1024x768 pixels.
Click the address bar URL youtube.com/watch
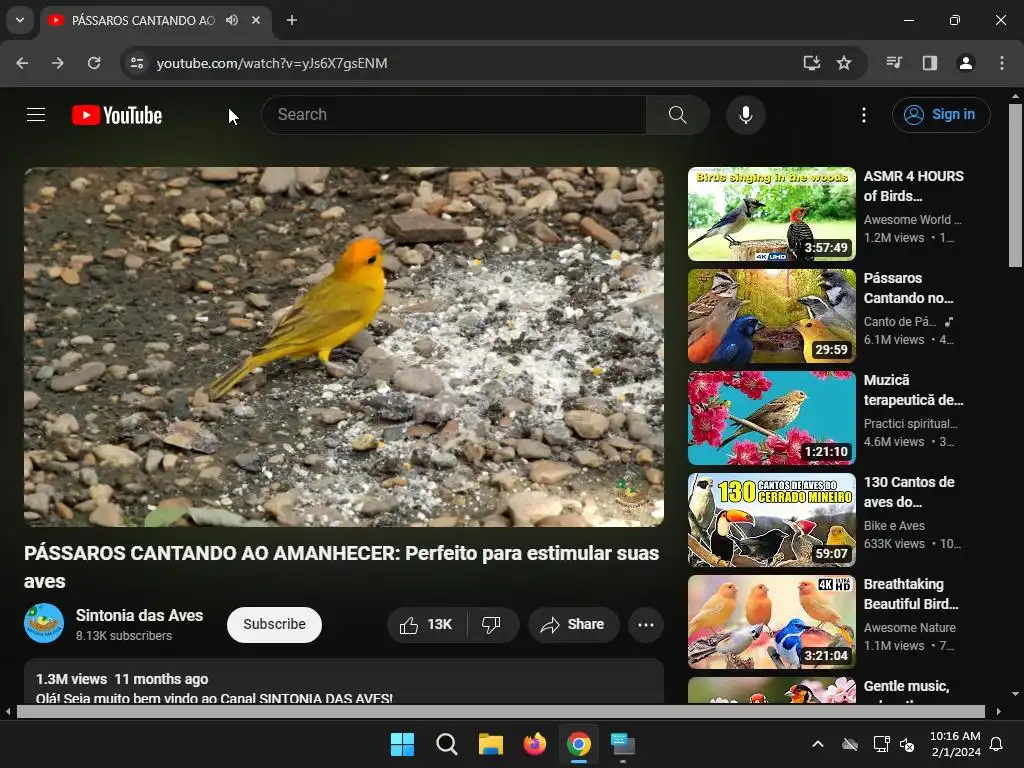click(x=272, y=63)
